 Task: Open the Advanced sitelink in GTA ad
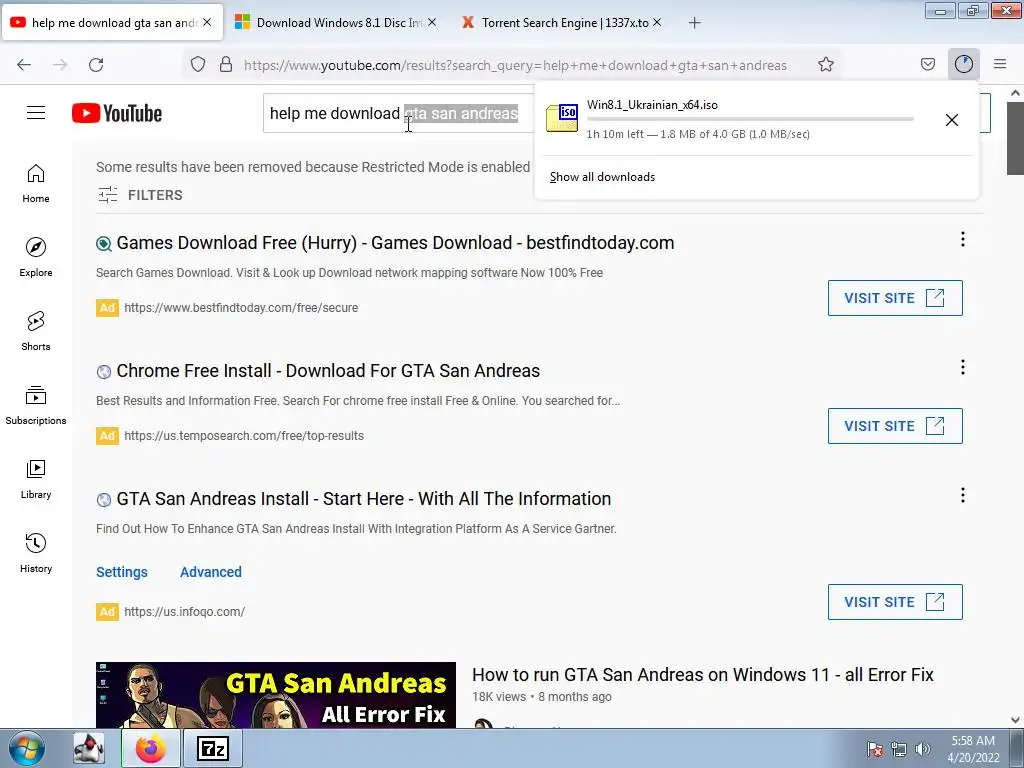click(211, 572)
